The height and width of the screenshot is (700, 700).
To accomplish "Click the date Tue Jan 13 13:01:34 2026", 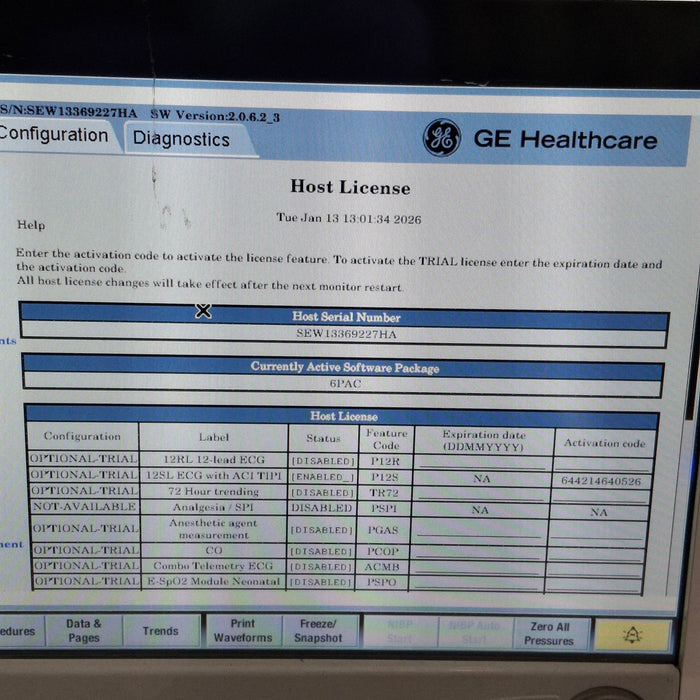I will click(349, 218).
